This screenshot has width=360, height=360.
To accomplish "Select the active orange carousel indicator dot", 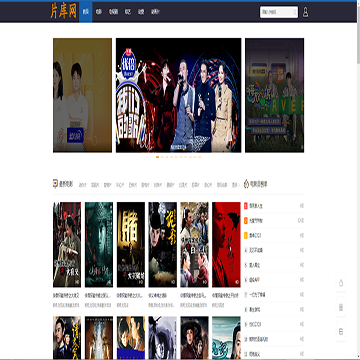I will pyautogui.click(x=157, y=157).
